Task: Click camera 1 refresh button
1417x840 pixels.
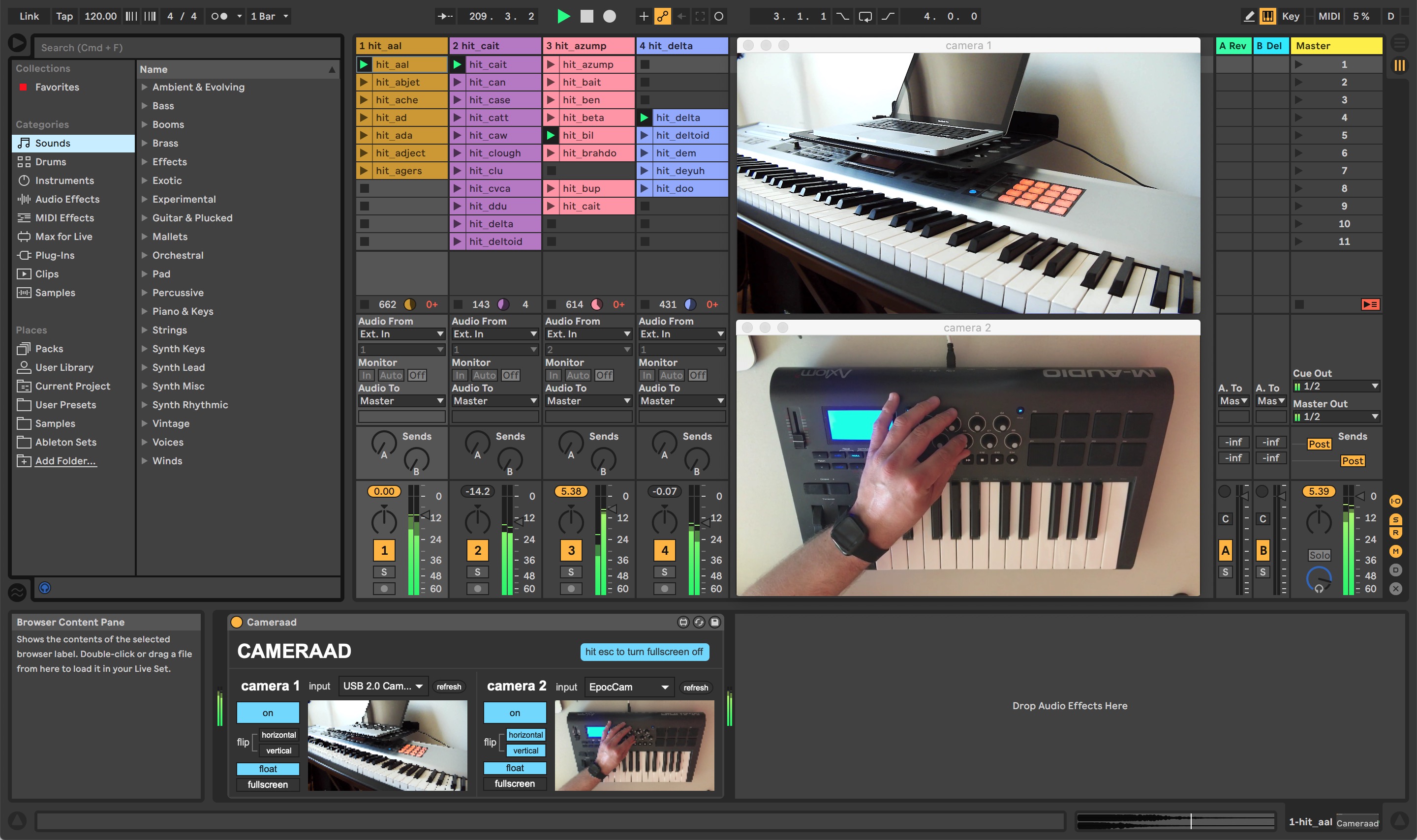Action: coord(448,687)
